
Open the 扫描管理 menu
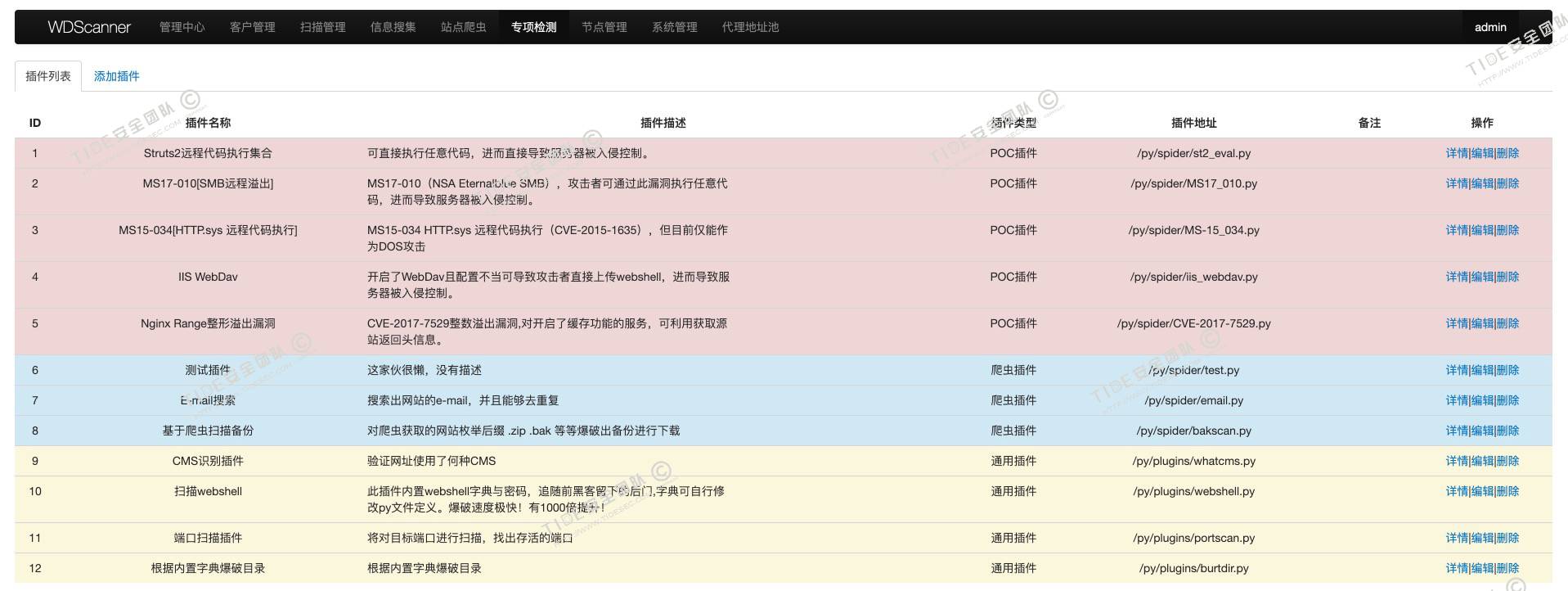[x=322, y=27]
